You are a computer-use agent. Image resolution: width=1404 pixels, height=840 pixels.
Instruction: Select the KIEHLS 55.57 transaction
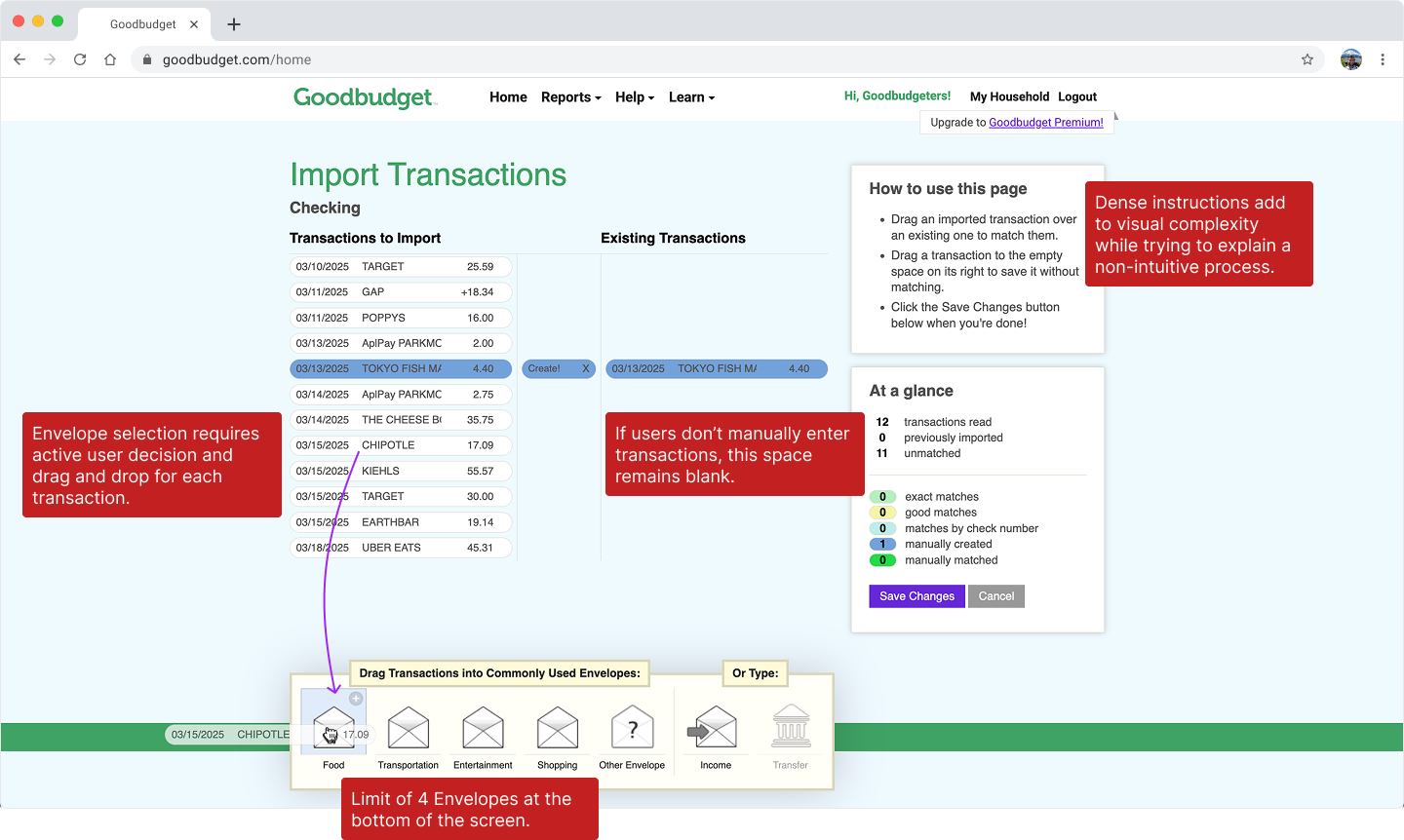(401, 471)
